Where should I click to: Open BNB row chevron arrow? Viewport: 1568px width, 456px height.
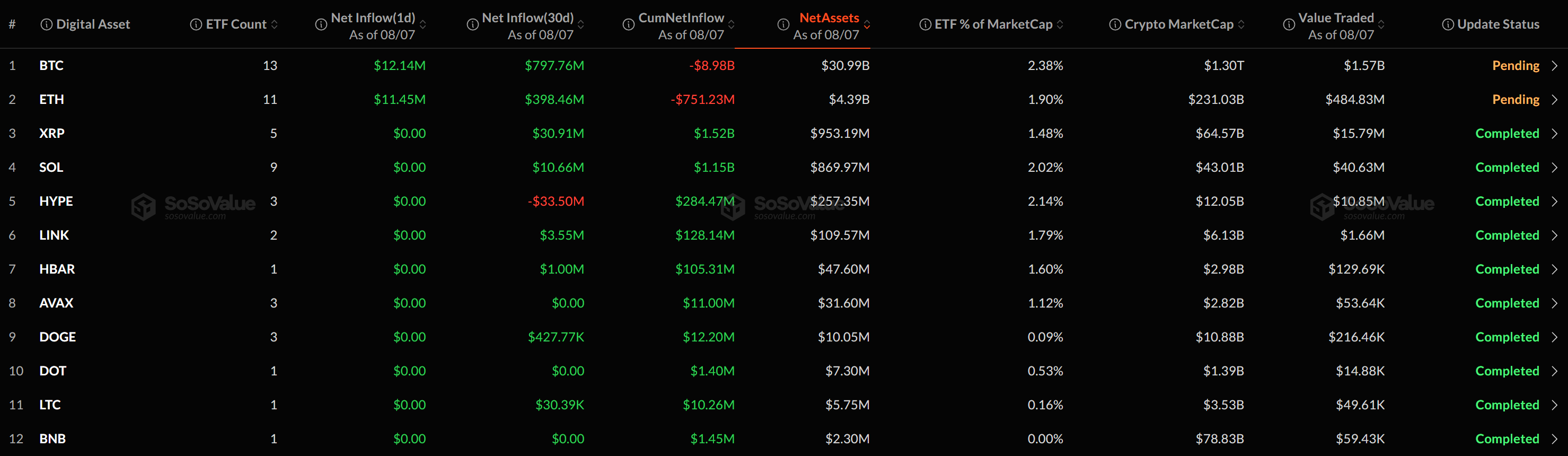point(1554,439)
